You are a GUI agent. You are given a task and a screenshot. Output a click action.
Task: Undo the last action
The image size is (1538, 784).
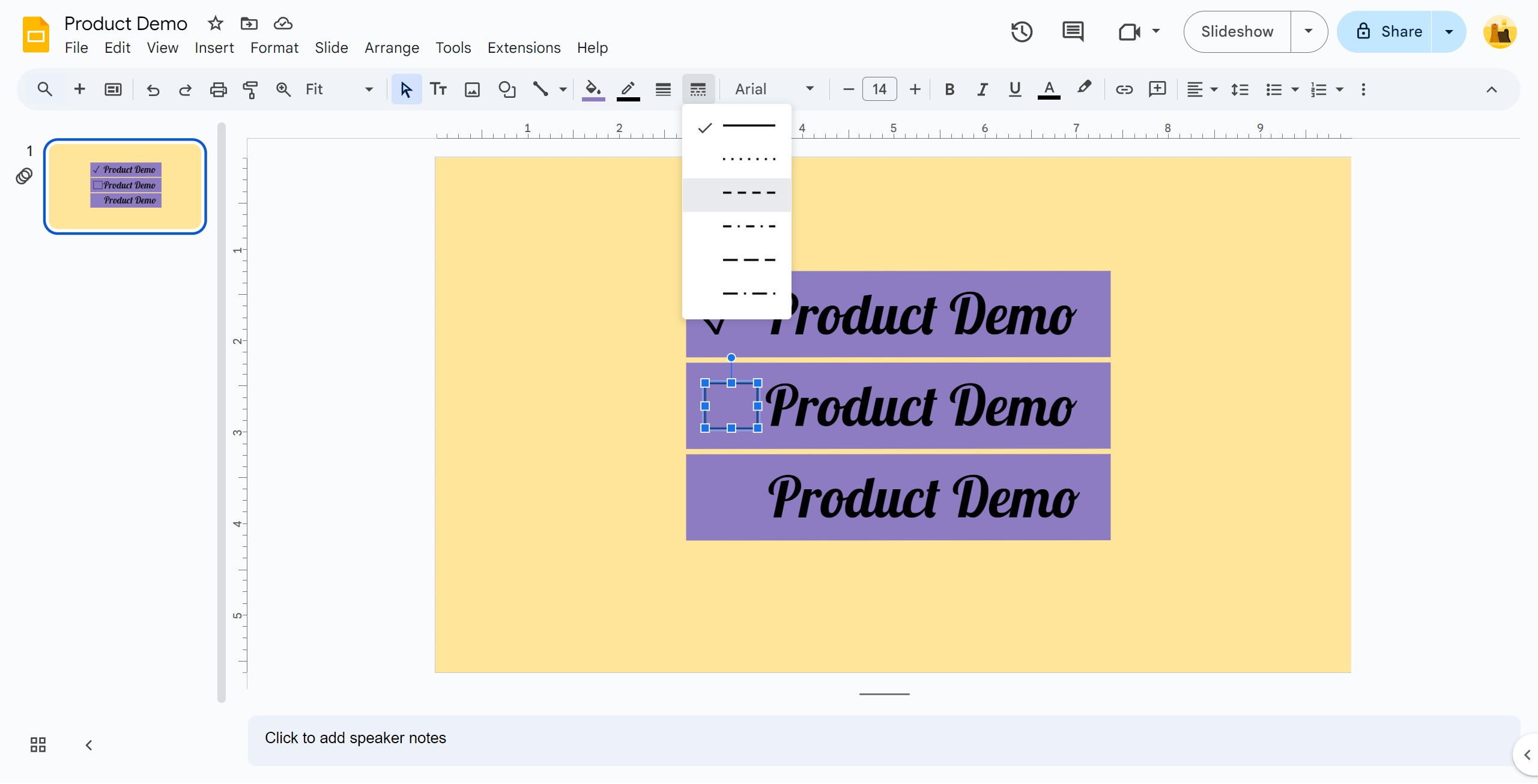click(153, 89)
